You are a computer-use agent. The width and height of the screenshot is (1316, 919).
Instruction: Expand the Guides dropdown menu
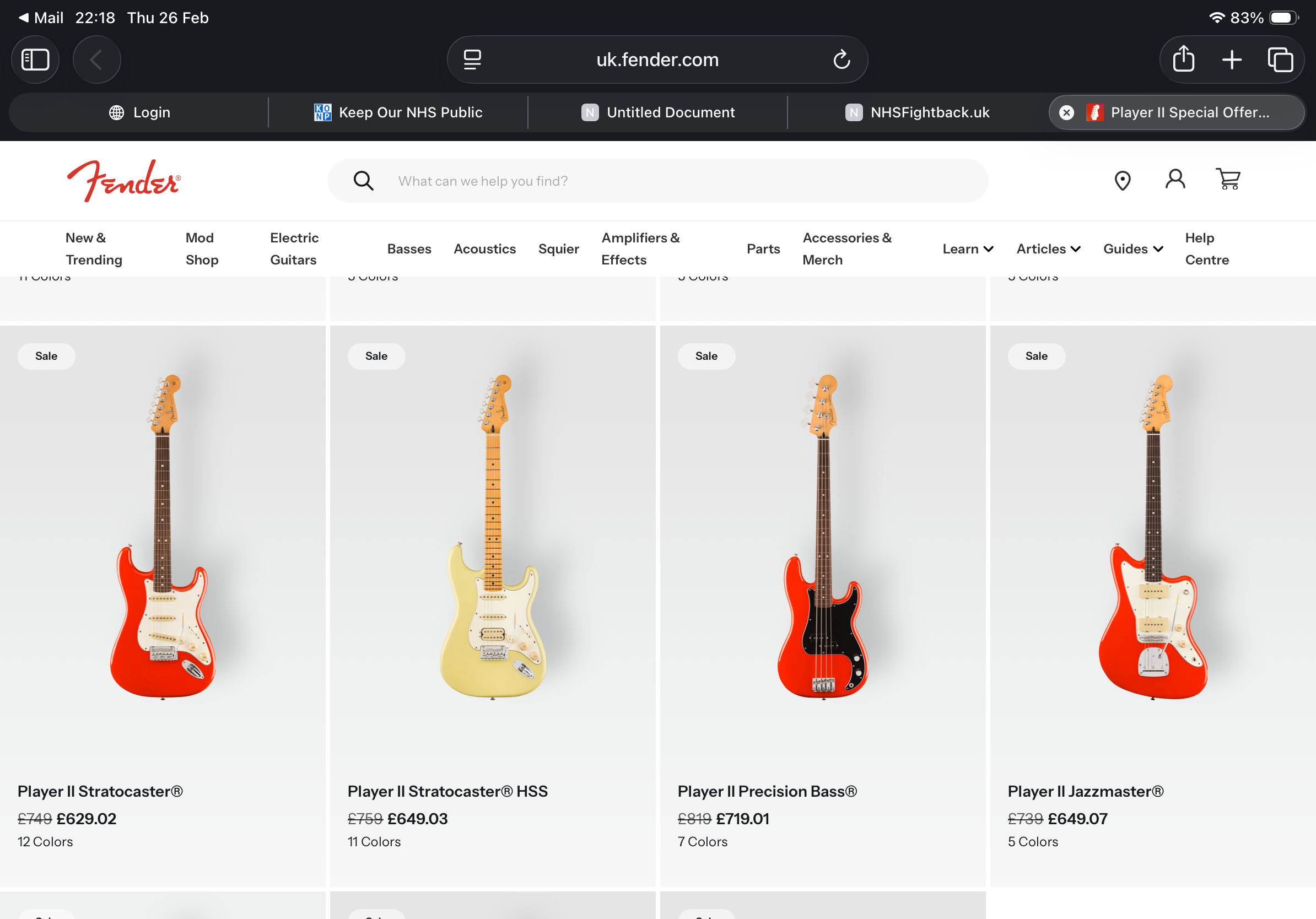click(x=1132, y=248)
